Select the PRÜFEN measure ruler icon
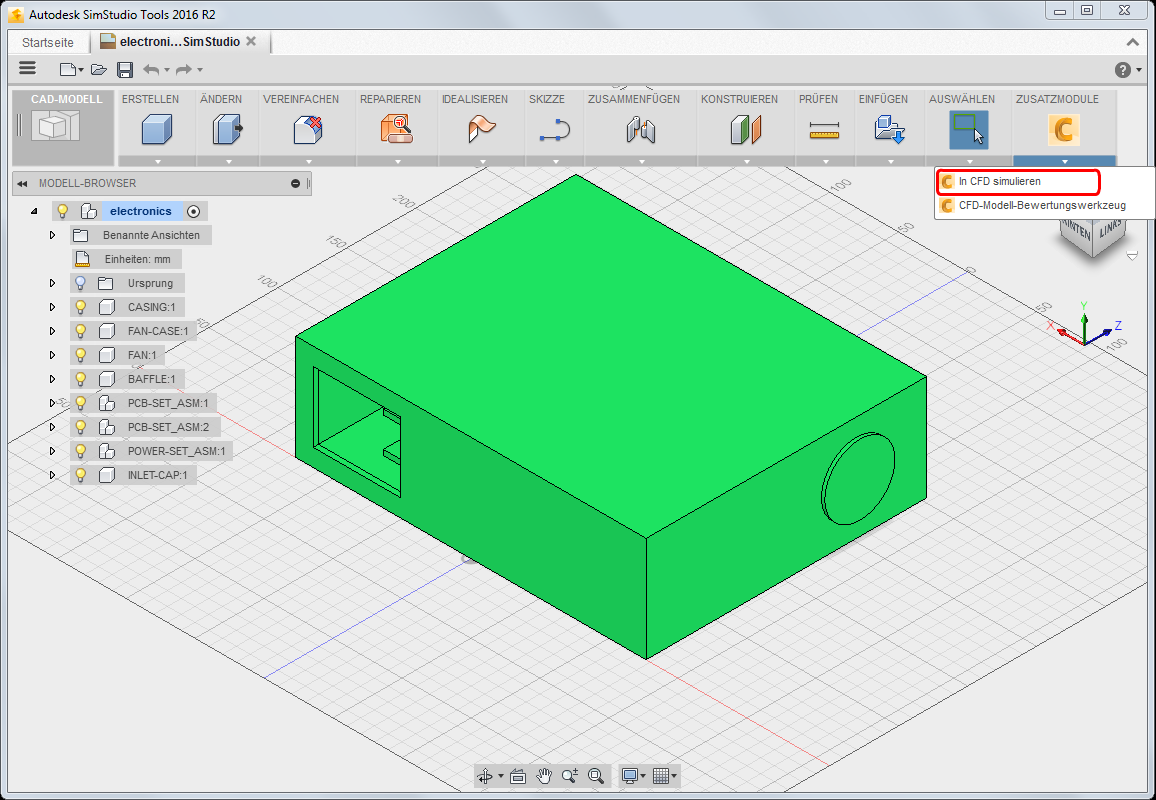 824,131
